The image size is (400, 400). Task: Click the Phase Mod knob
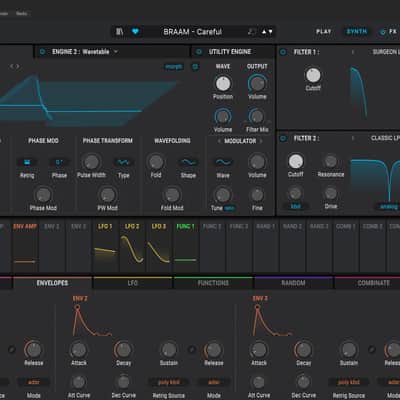tap(43, 195)
